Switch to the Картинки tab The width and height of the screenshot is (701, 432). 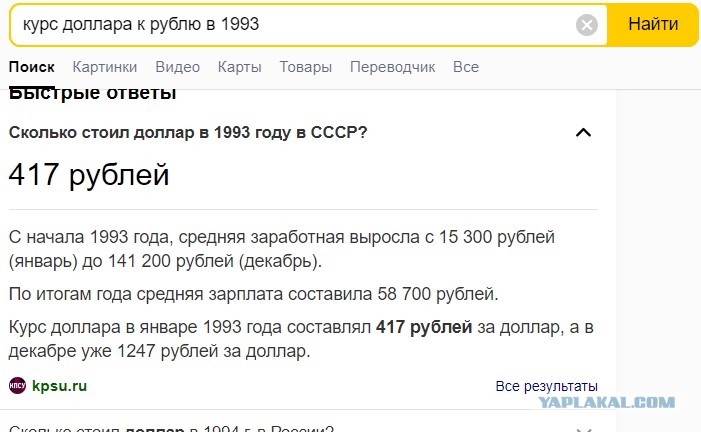[105, 67]
